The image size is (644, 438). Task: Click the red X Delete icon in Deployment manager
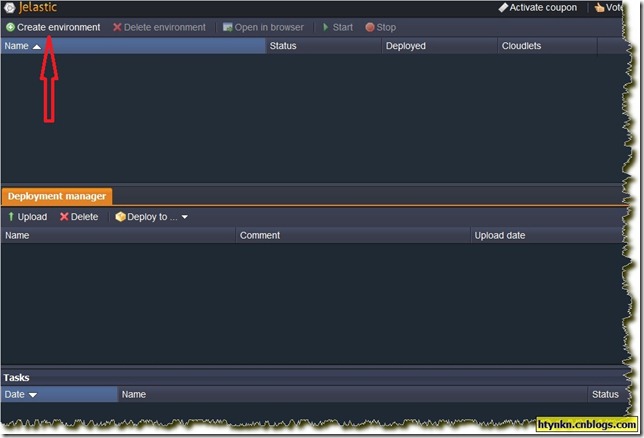64,217
